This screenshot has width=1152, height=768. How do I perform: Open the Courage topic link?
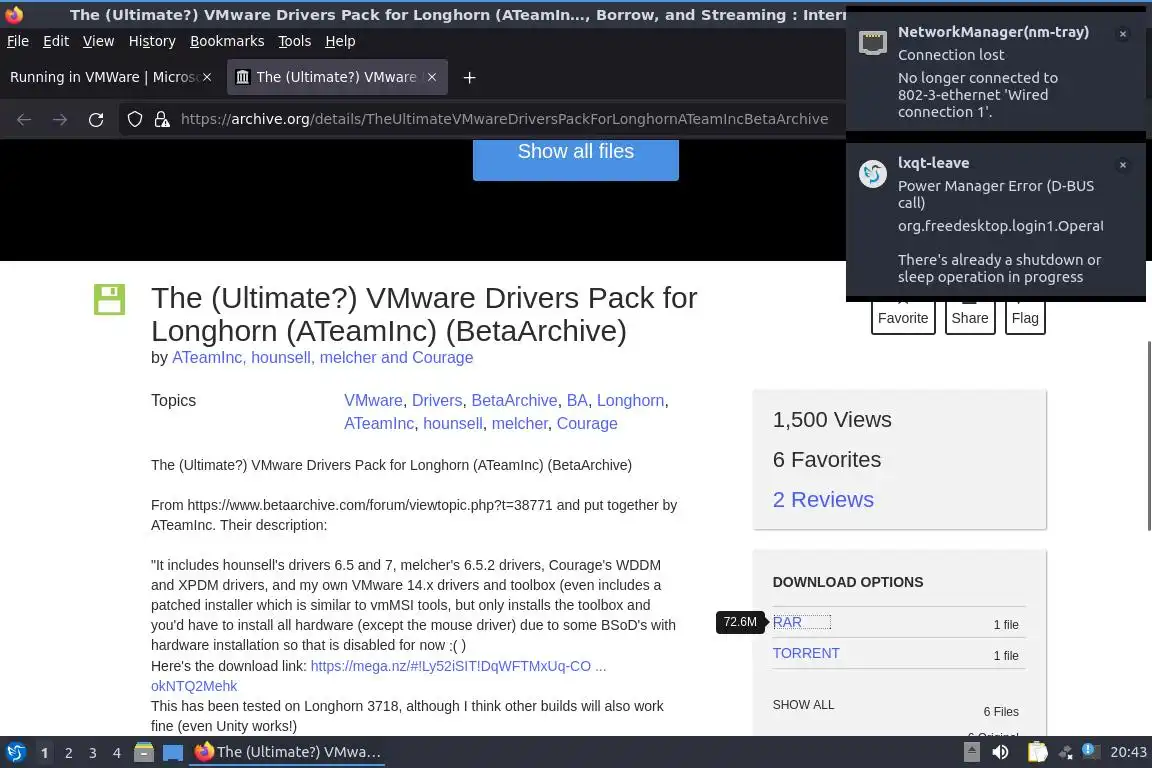tap(587, 423)
